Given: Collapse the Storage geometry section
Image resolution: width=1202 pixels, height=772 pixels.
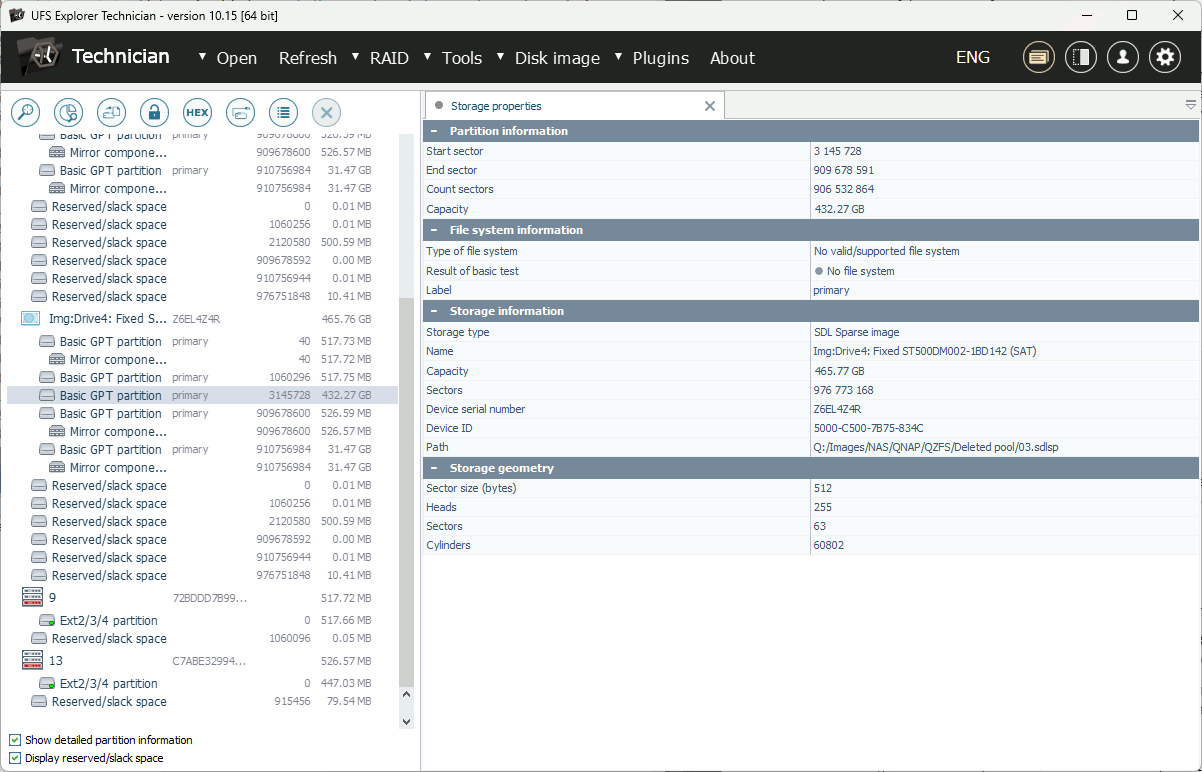Looking at the screenshot, I should click(434, 467).
